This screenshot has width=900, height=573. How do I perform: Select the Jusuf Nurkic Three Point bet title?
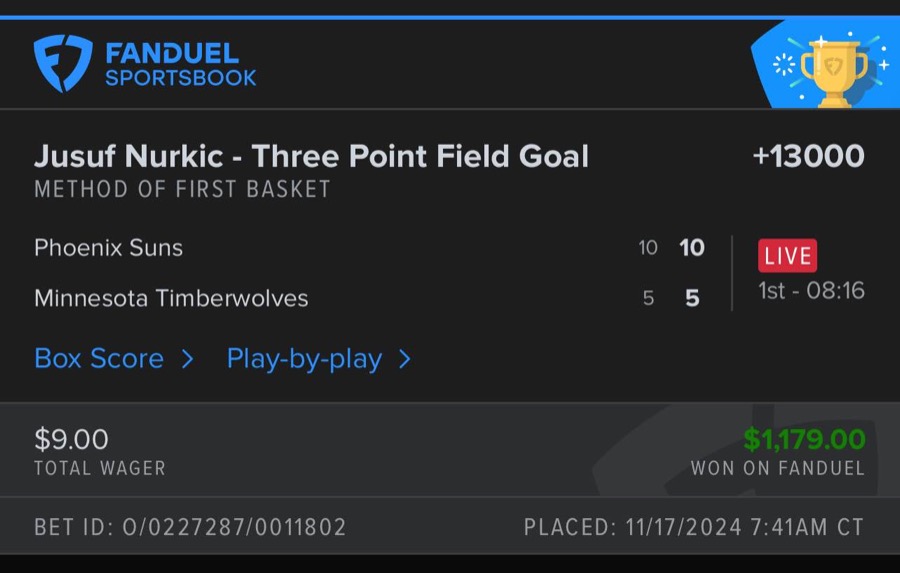(311, 157)
